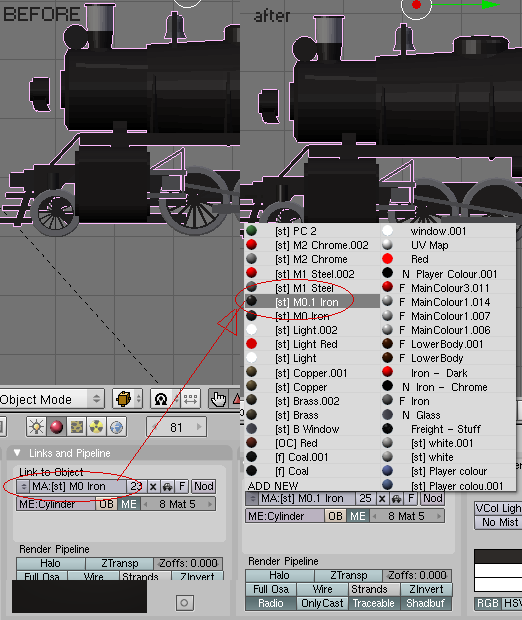Pick [st] PC 2 material entry

(x=312, y=231)
